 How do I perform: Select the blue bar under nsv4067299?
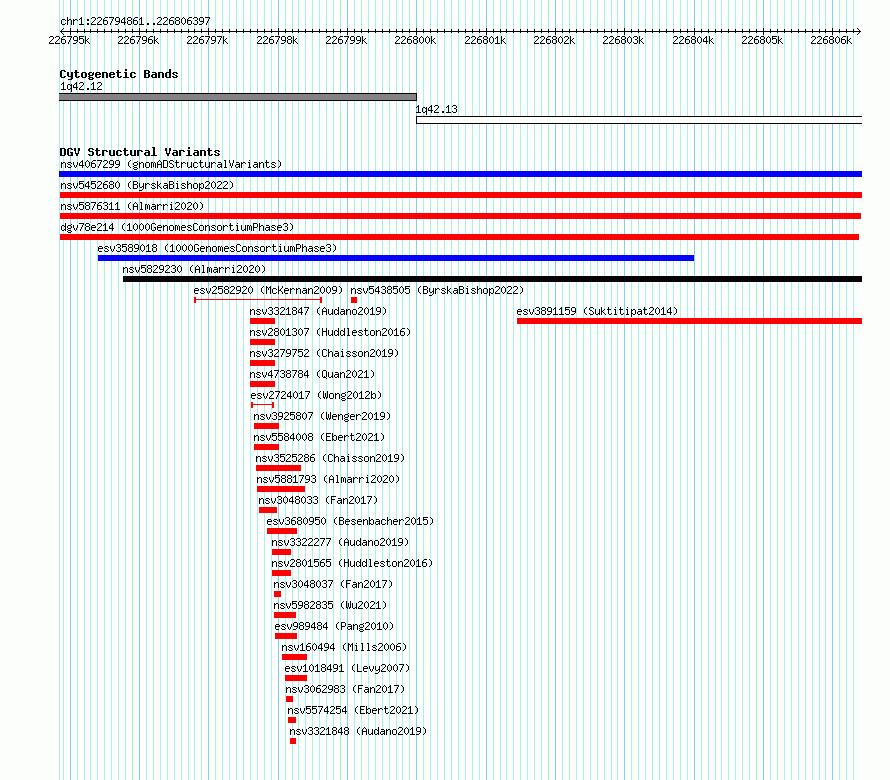[x=460, y=174]
